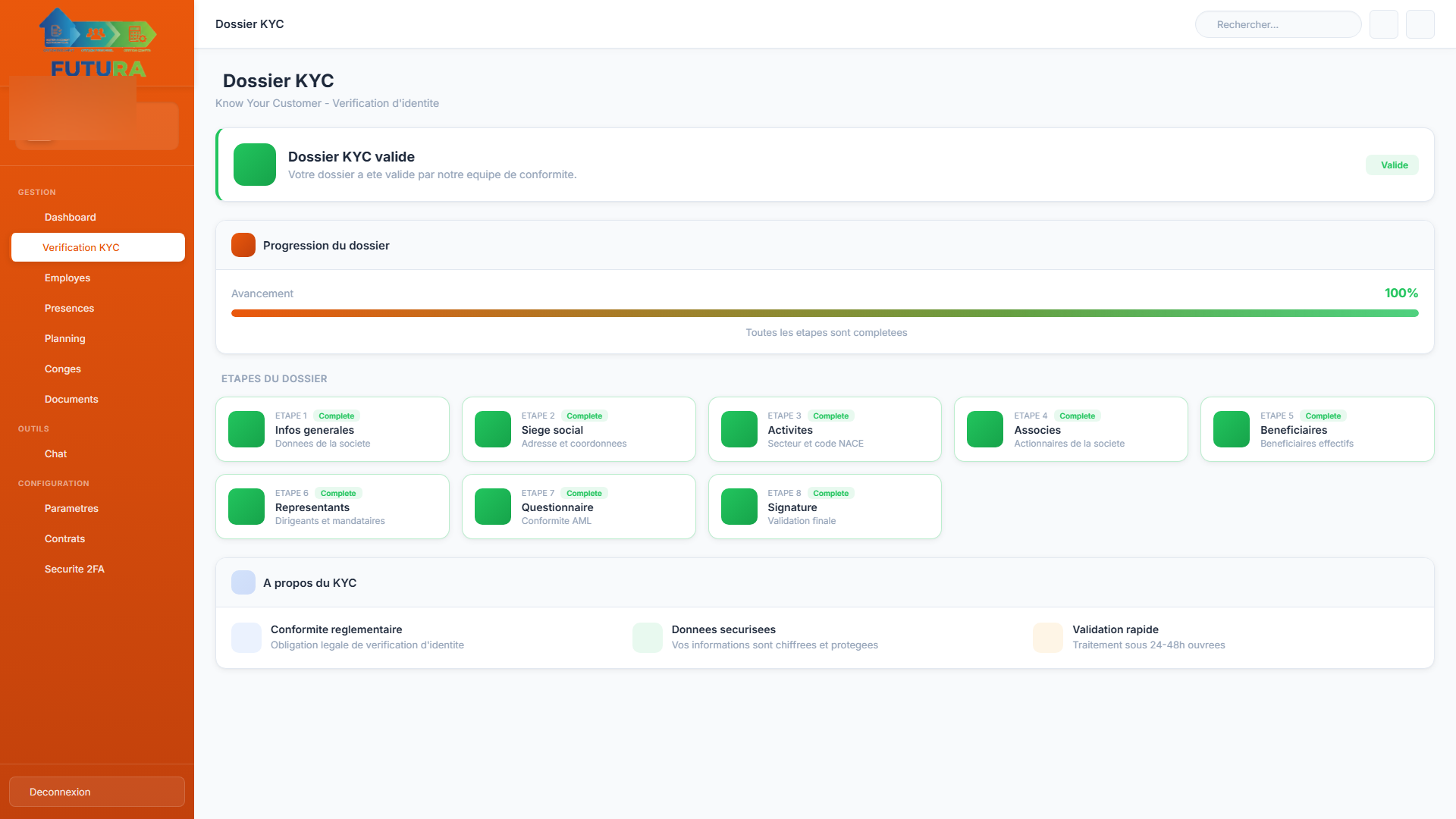Open the Dashboard menu item
This screenshot has height=819, width=1456.
tap(71, 217)
